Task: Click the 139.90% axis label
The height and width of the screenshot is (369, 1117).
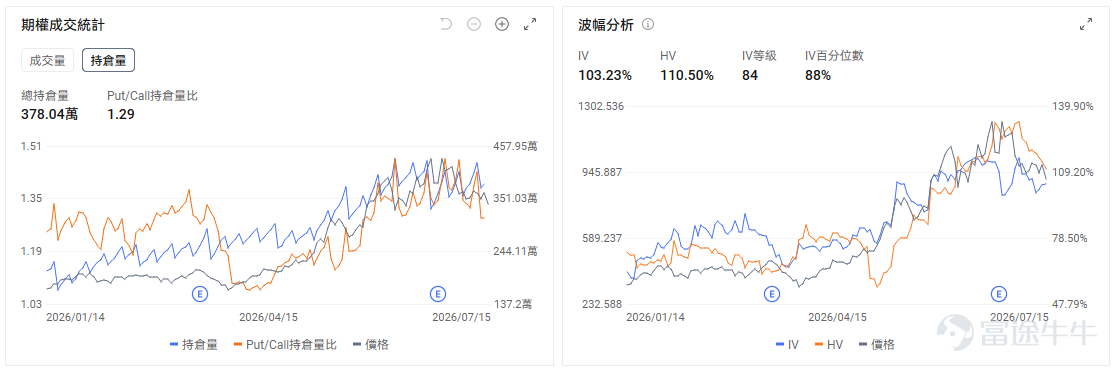Action: pos(1073,106)
